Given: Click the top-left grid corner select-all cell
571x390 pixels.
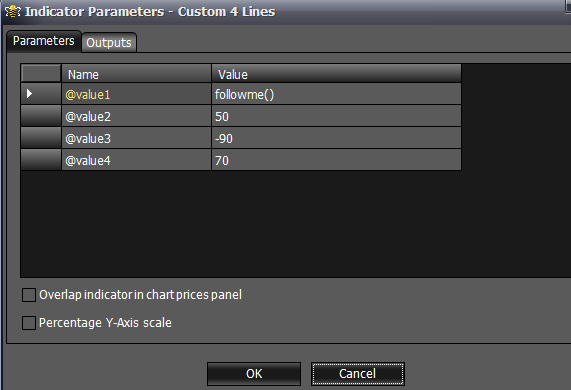Looking at the screenshot, I should pyautogui.click(x=41, y=74).
